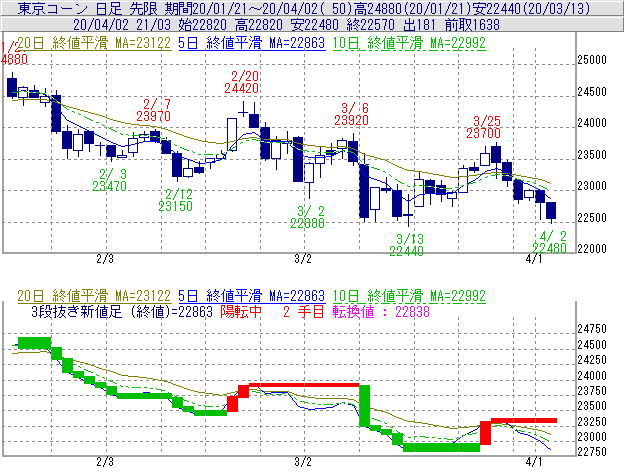The image size is (624, 474).
Task: Click the 3/6 23920 high label
Action: point(351,114)
